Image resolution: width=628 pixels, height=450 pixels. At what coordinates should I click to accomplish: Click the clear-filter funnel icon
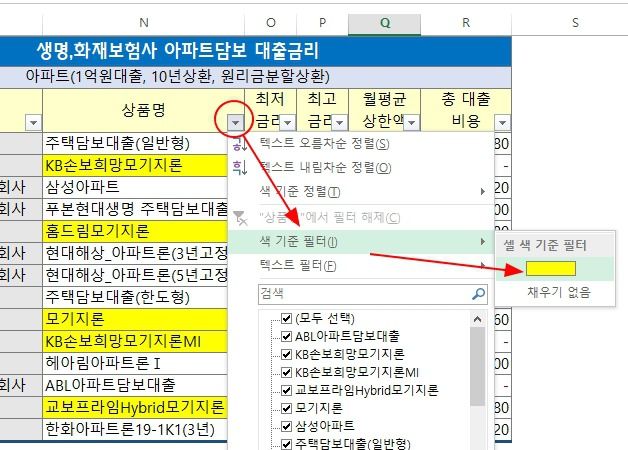[240, 218]
